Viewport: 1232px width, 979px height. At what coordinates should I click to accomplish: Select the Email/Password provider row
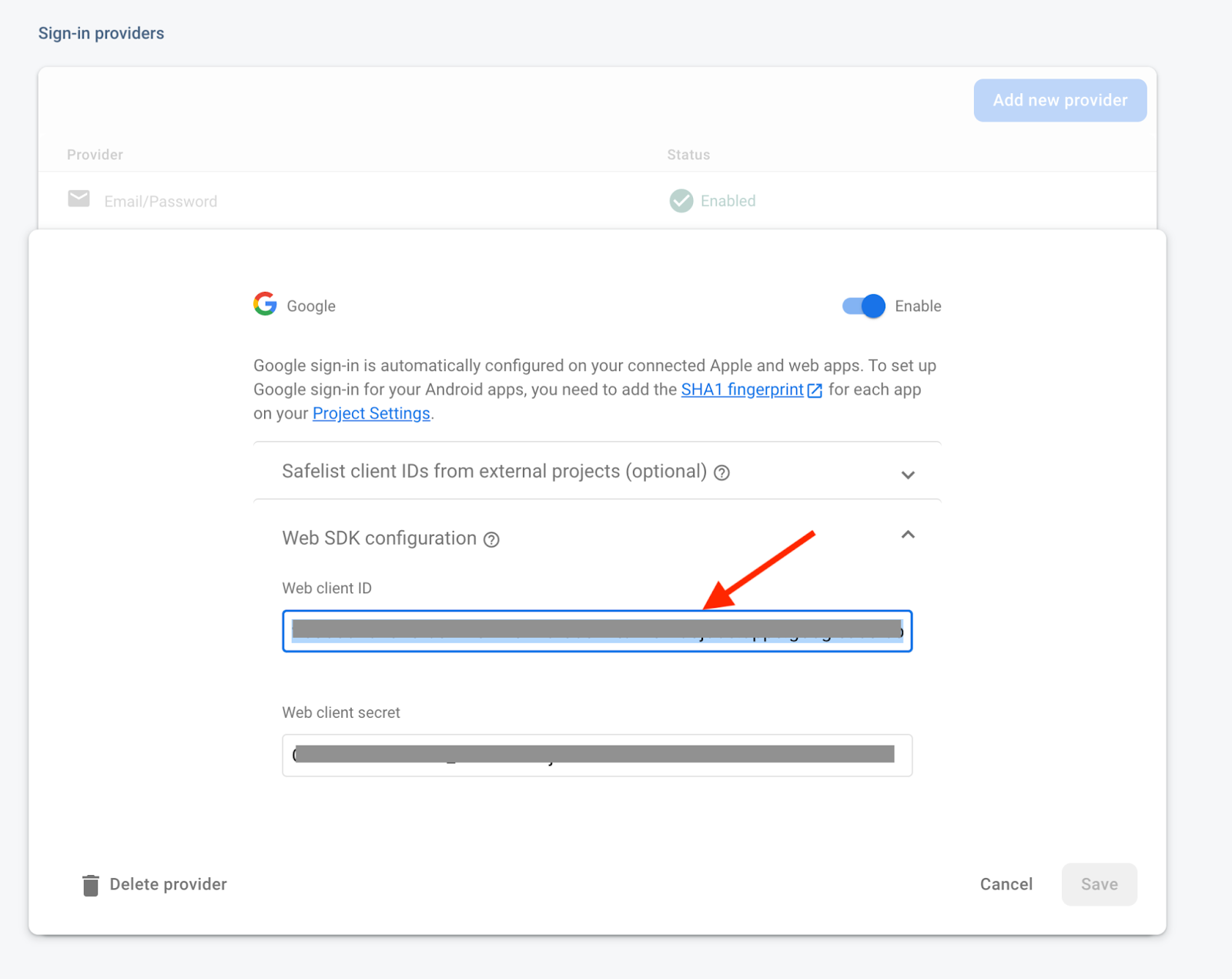tap(160, 201)
